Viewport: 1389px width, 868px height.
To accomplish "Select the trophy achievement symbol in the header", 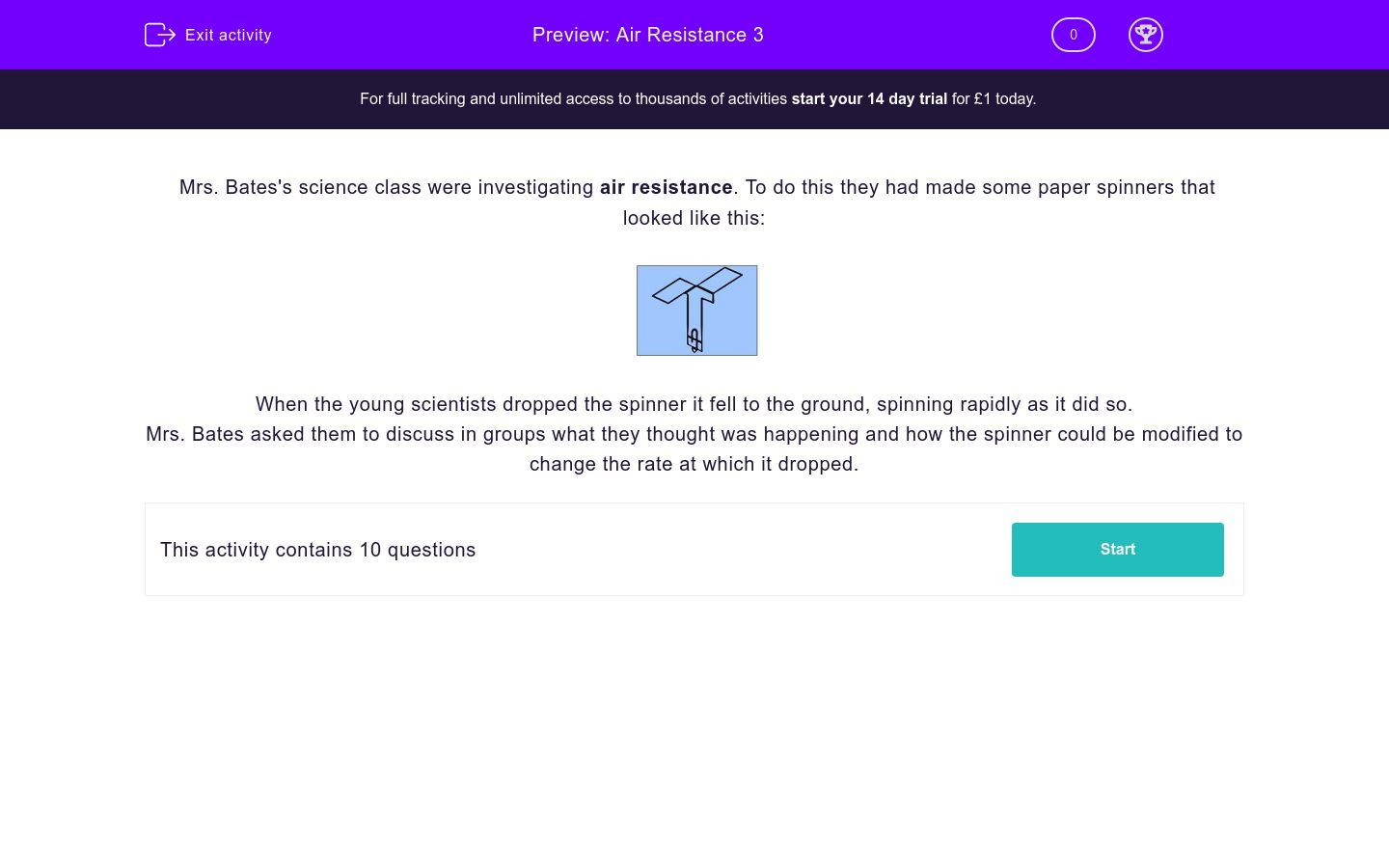I will [1146, 35].
